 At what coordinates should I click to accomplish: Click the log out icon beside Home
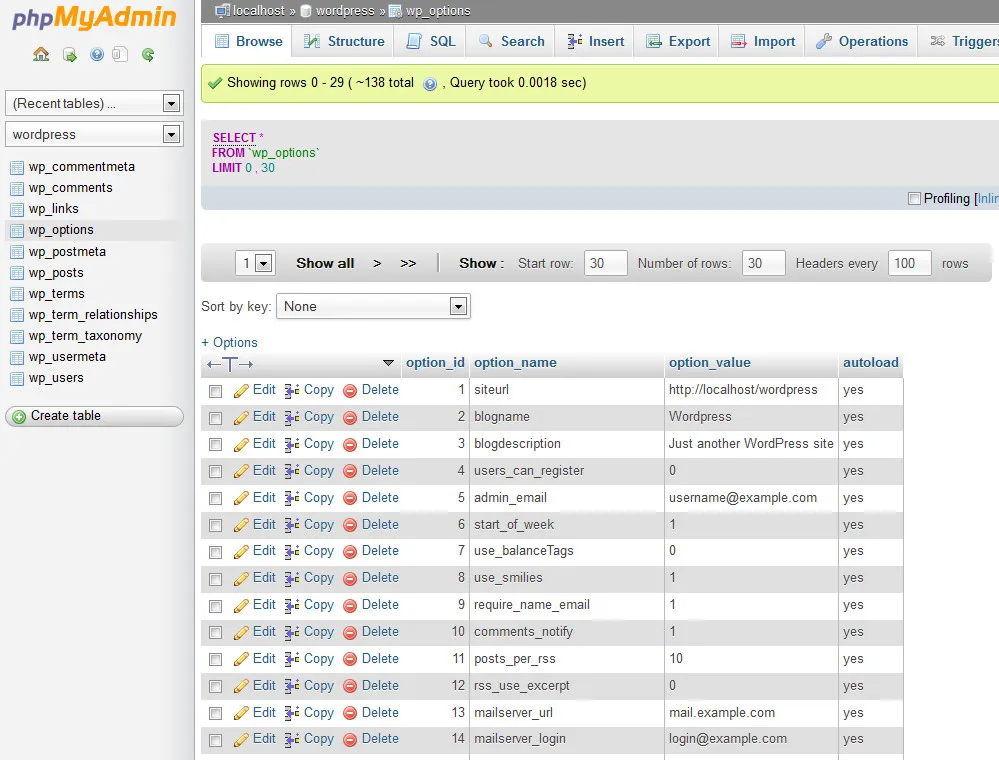click(x=69, y=55)
